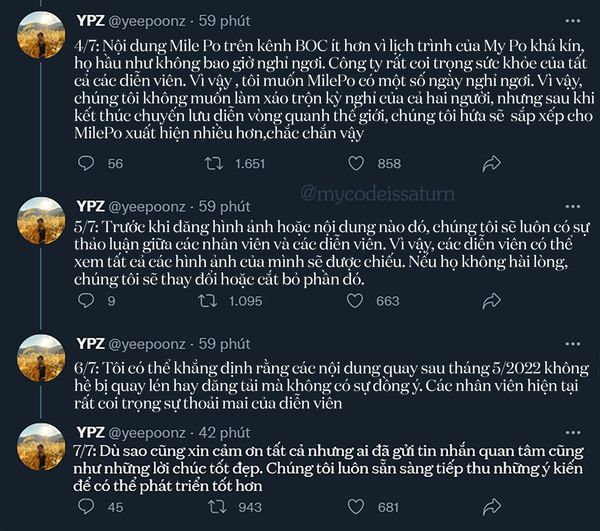Open the YPZ display name on the 4/7 tweet
This screenshot has height=531, width=600.
(90, 19)
